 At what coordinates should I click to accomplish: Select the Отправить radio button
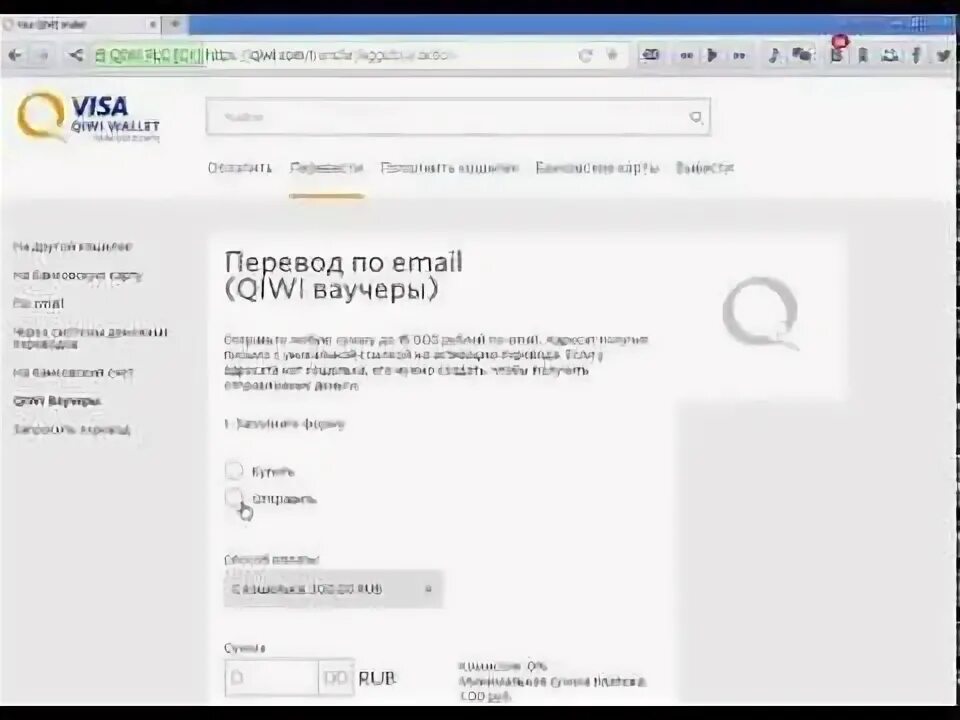click(x=234, y=498)
